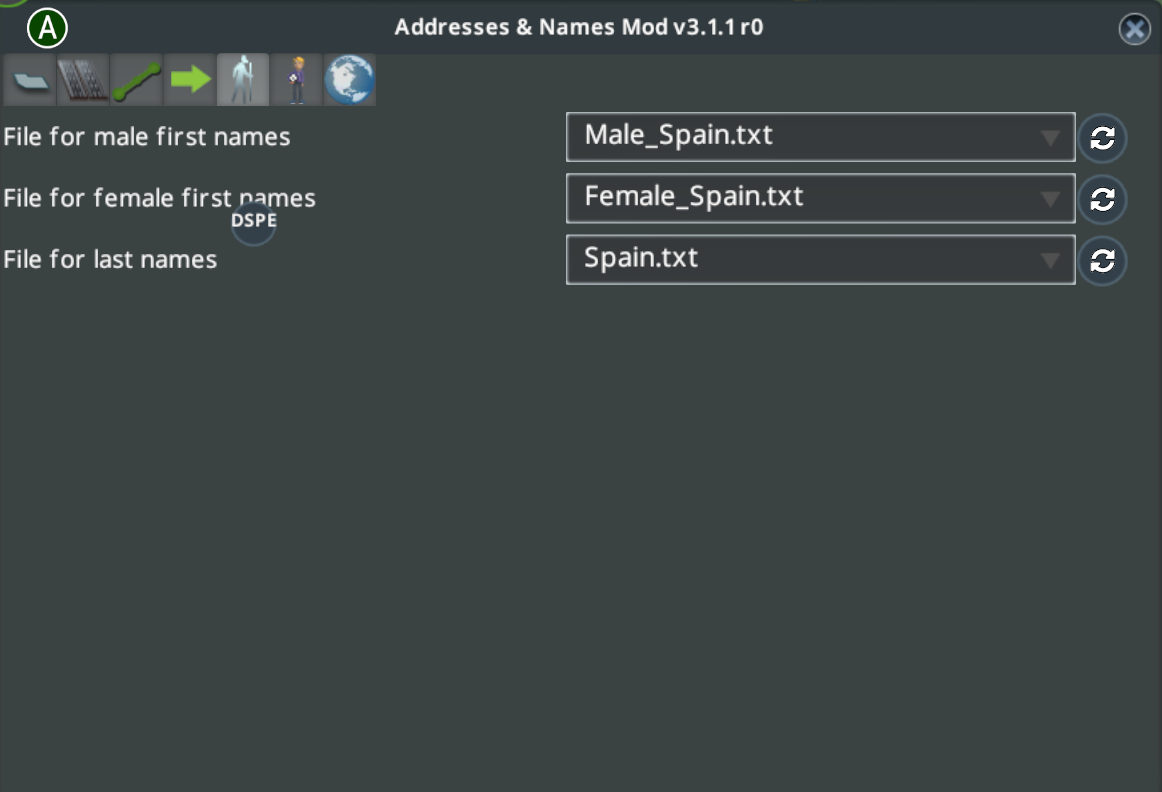Open the Male_Spain.txt dropdown
The width and height of the screenshot is (1162, 792).
click(820, 137)
